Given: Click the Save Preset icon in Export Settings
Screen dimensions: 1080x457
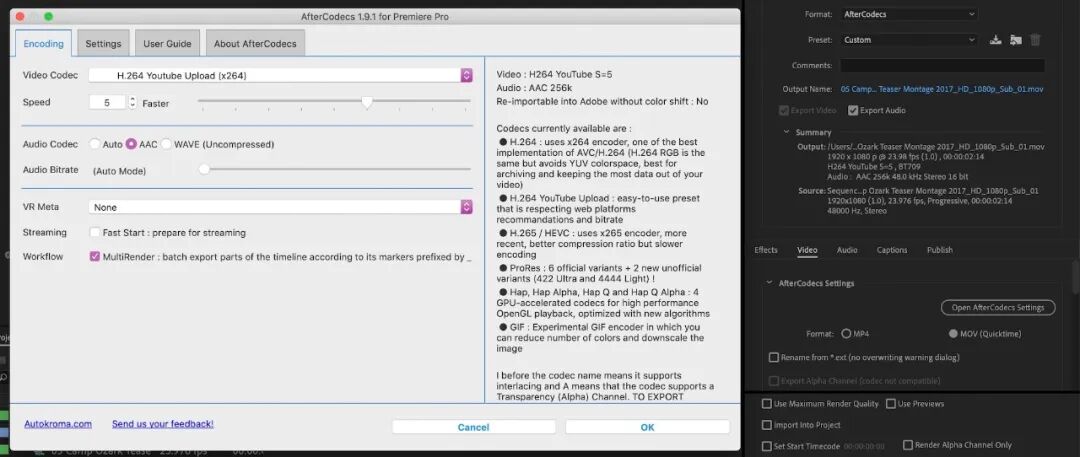Looking at the screenshot, I should 995,40.
